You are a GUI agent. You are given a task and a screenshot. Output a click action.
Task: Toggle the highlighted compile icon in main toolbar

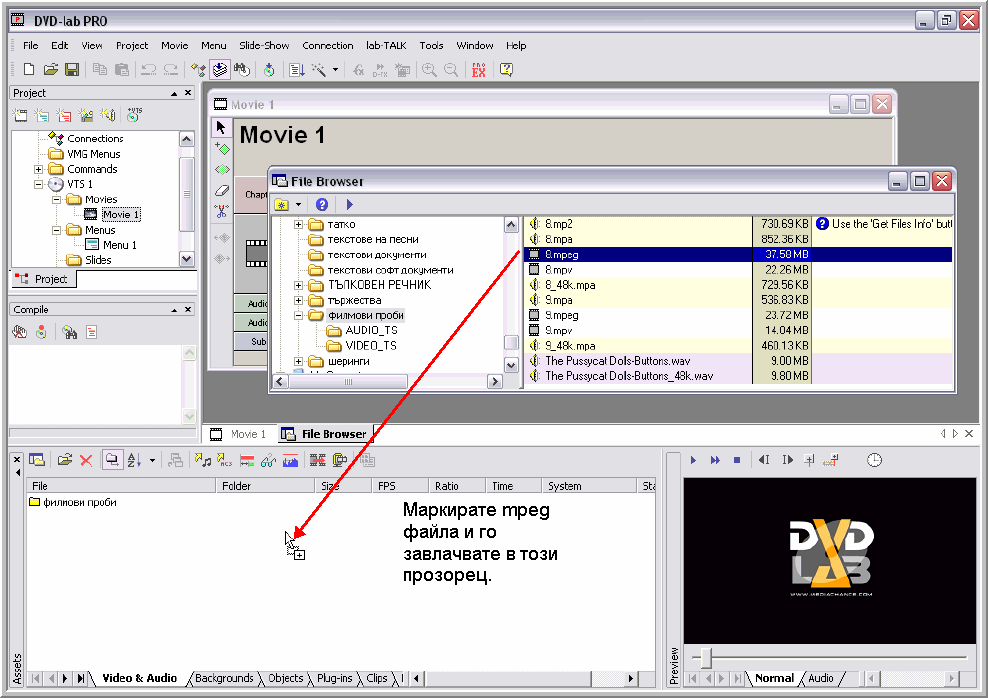coord(220,69)
